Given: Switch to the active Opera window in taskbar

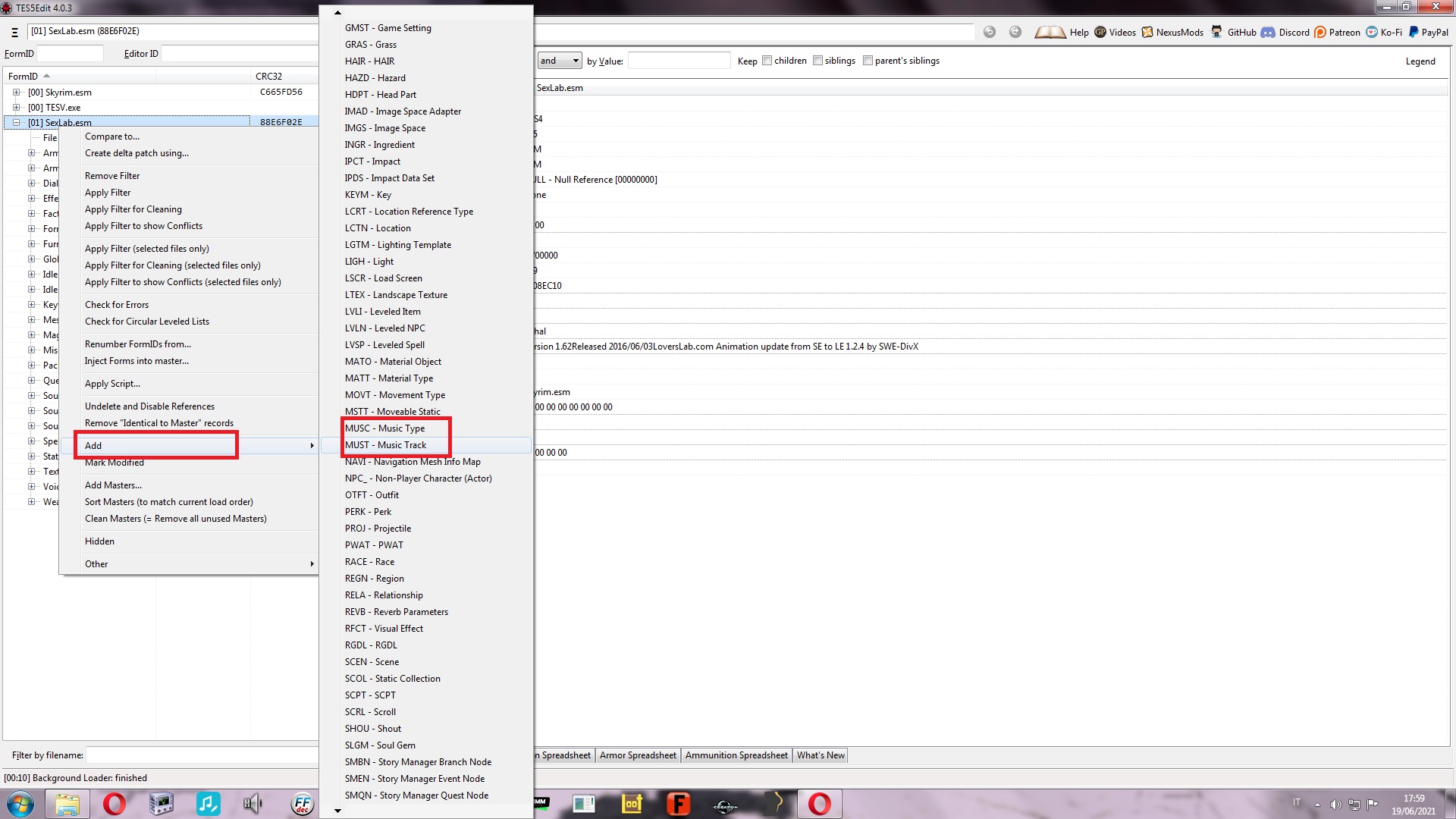Looking at the screenshot, I should [820, 804].
